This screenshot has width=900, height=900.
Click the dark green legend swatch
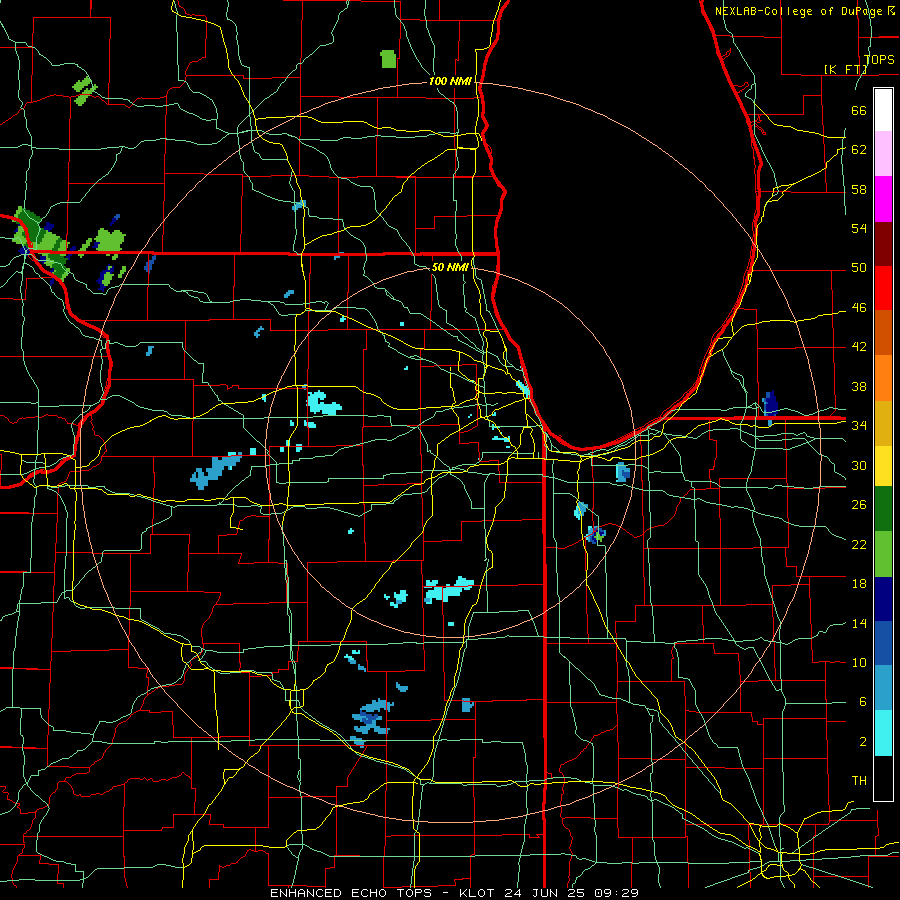pos(883,509)
